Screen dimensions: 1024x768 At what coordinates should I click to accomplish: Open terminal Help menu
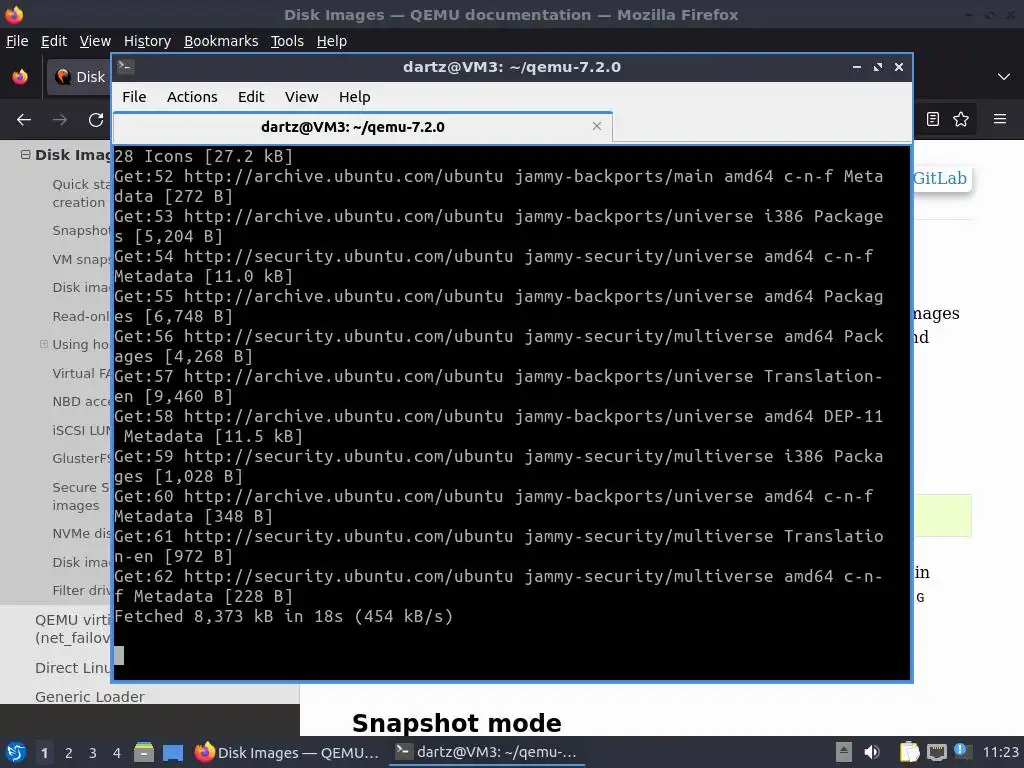(x=355, y=97)
